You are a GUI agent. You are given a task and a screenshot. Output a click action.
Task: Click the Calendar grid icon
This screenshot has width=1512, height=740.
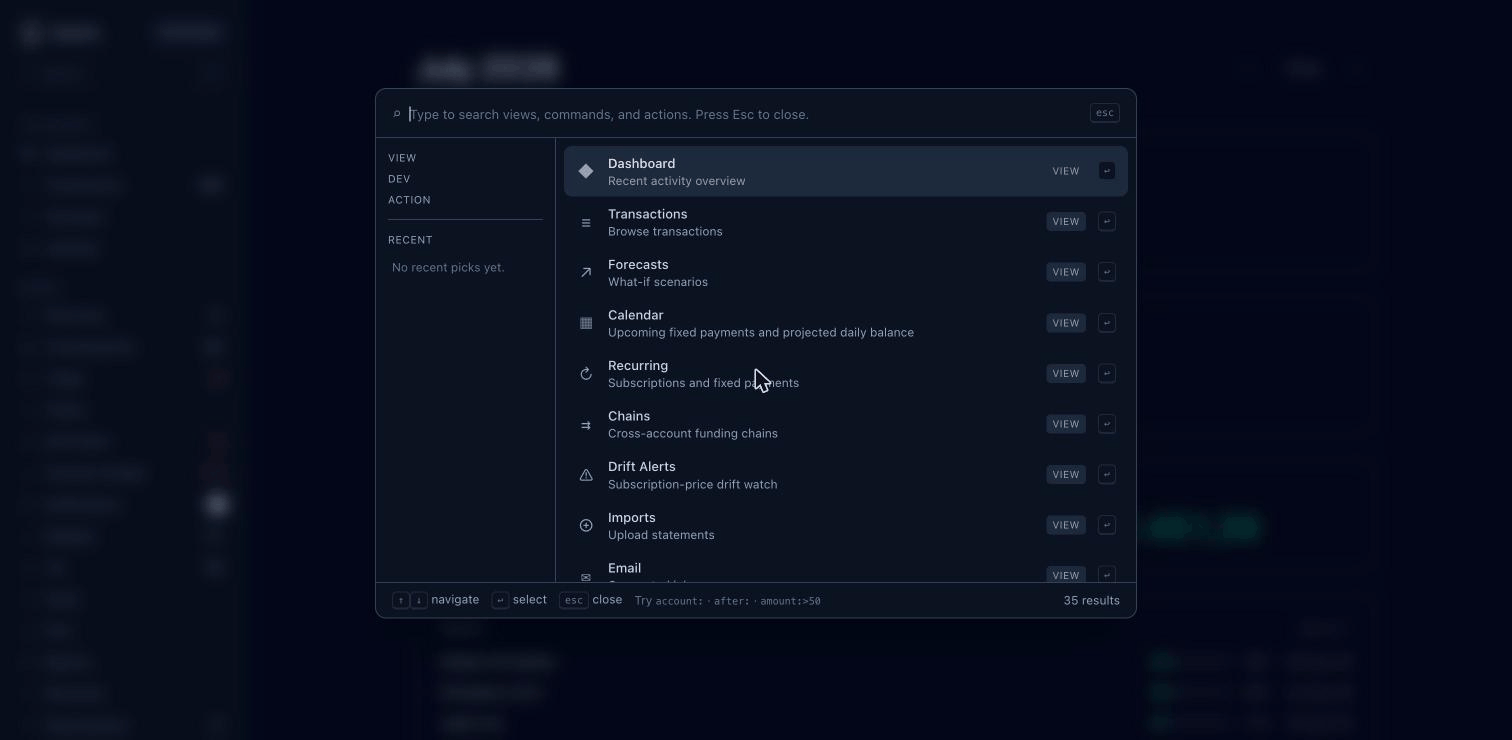pyautogui.click(x=586, y=323)
